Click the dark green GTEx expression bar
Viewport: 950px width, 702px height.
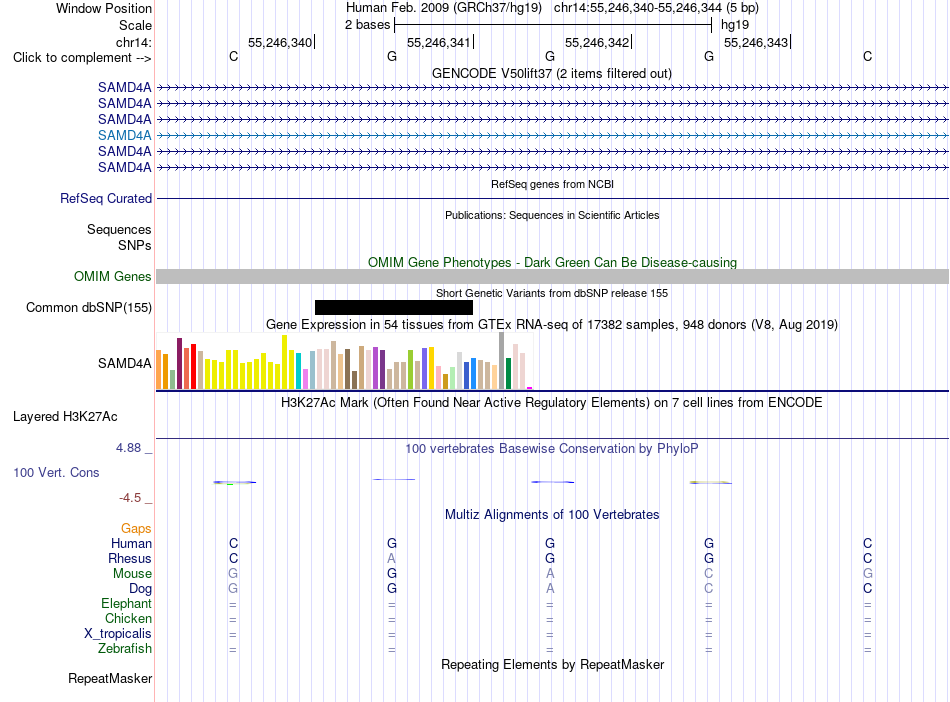tap(508, 373)
